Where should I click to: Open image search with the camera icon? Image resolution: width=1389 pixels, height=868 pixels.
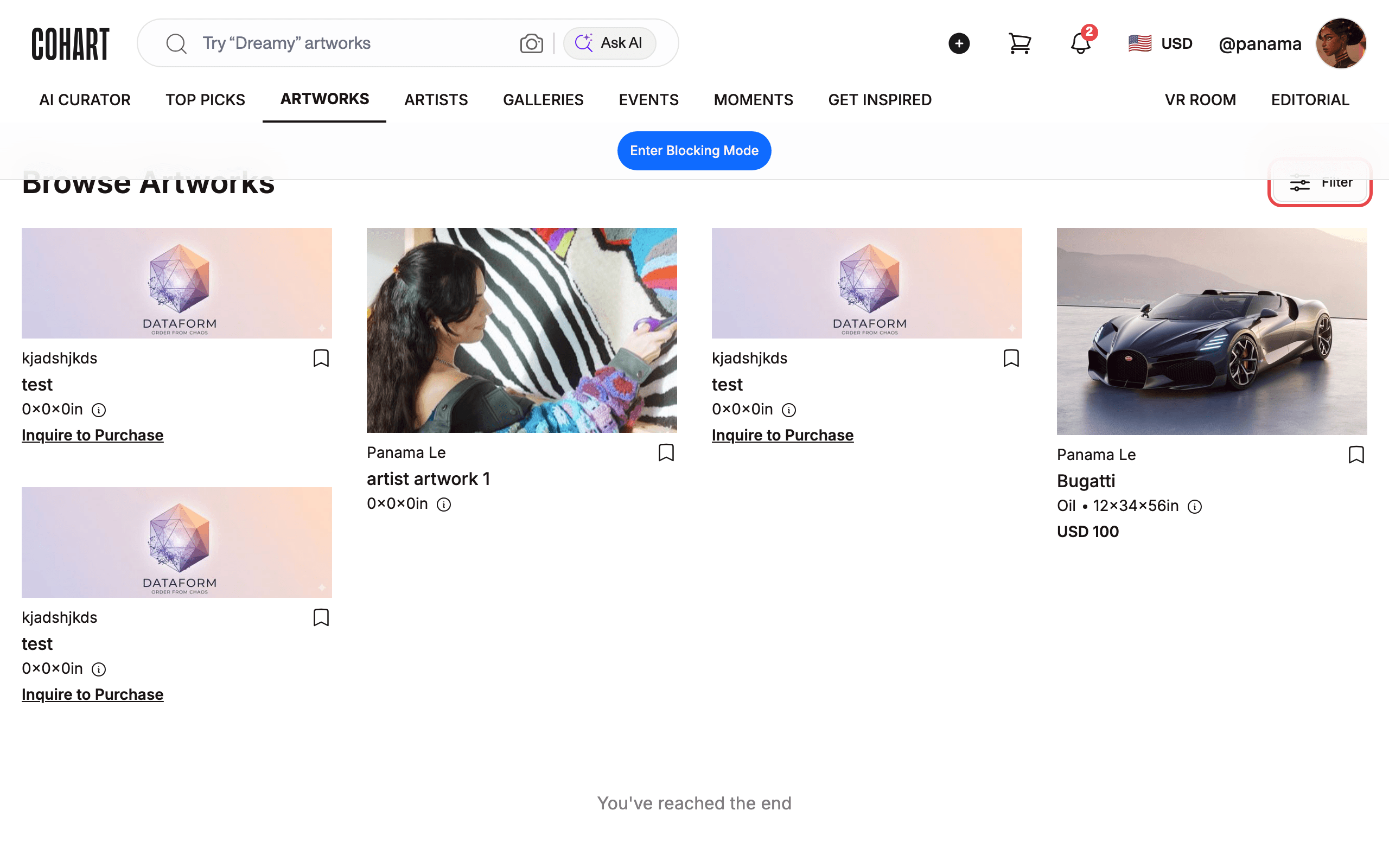(x=532, y=43)
